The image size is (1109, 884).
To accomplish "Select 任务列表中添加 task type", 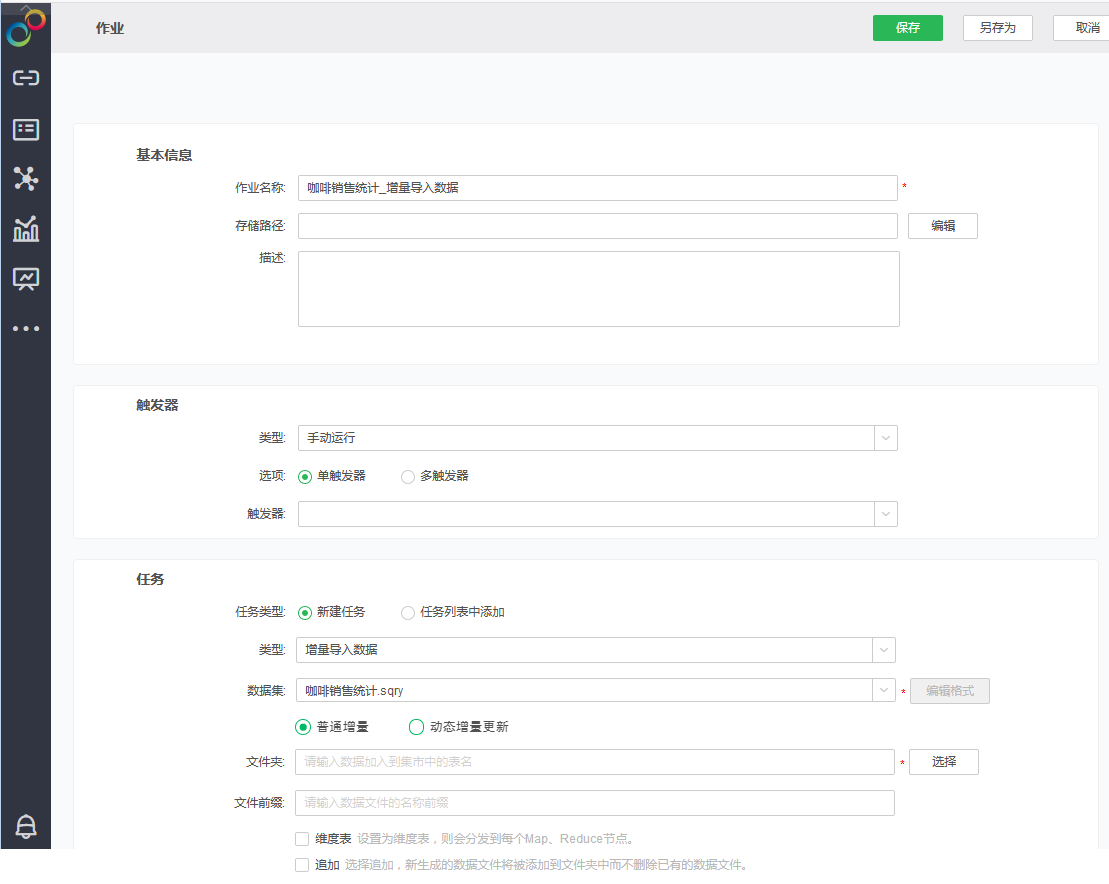I will (407, 612).
